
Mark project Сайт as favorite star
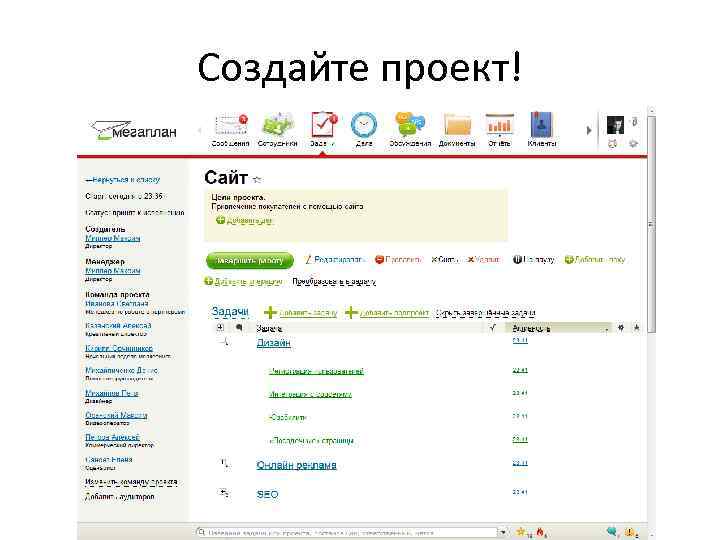click(x=257, y=180)
